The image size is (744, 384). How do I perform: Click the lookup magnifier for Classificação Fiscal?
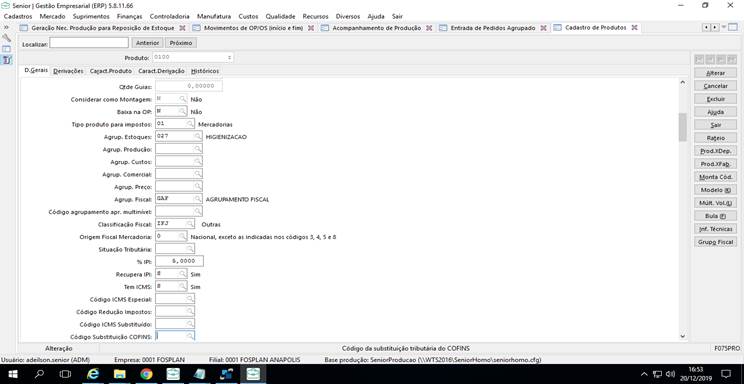point(190,224)
